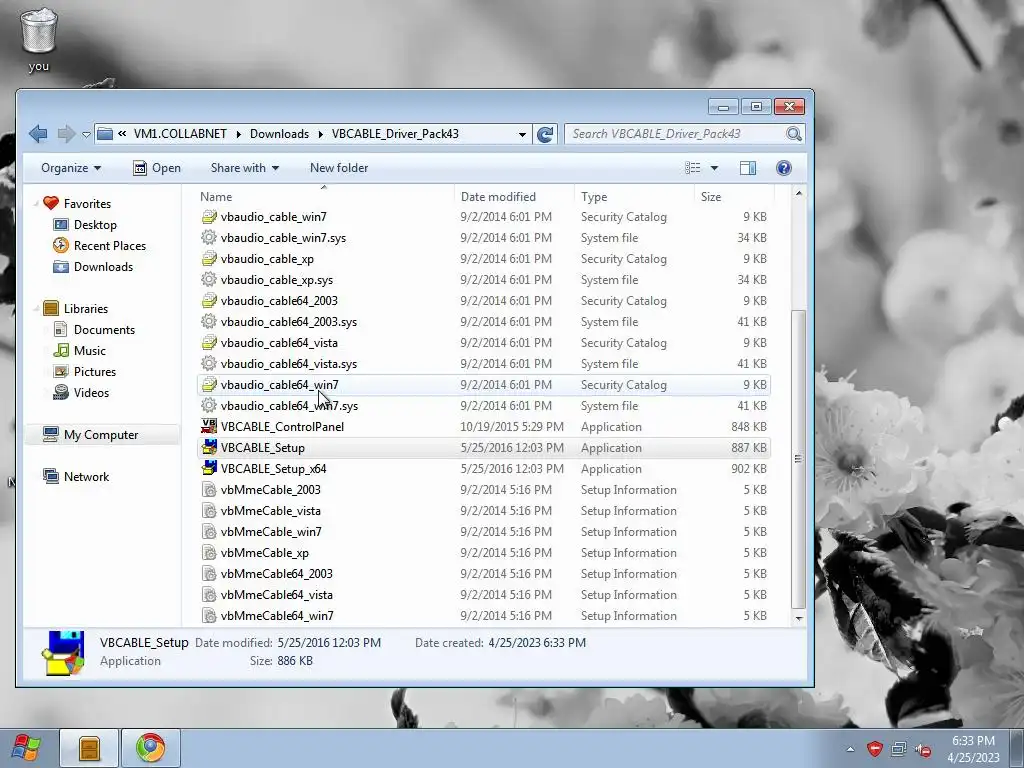Refresh the folder view
Screen dimensions: 1024x768
click(x=545, y=134)
